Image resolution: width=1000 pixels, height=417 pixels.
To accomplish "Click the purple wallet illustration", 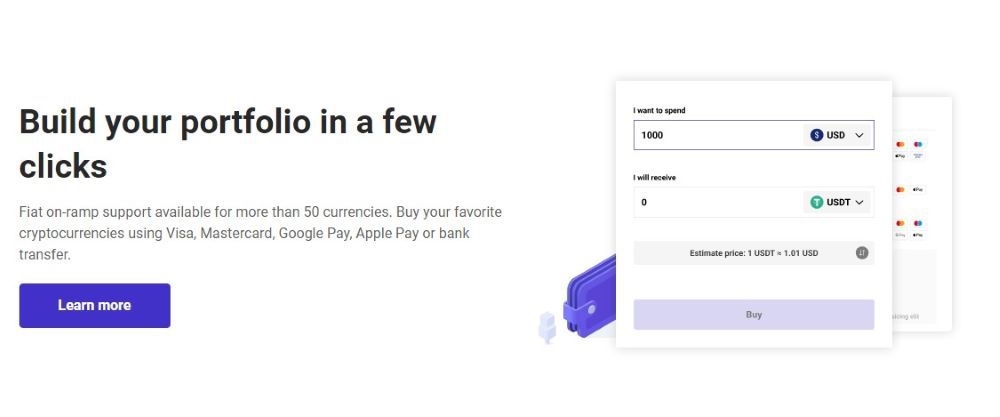I will click(590, 298).
